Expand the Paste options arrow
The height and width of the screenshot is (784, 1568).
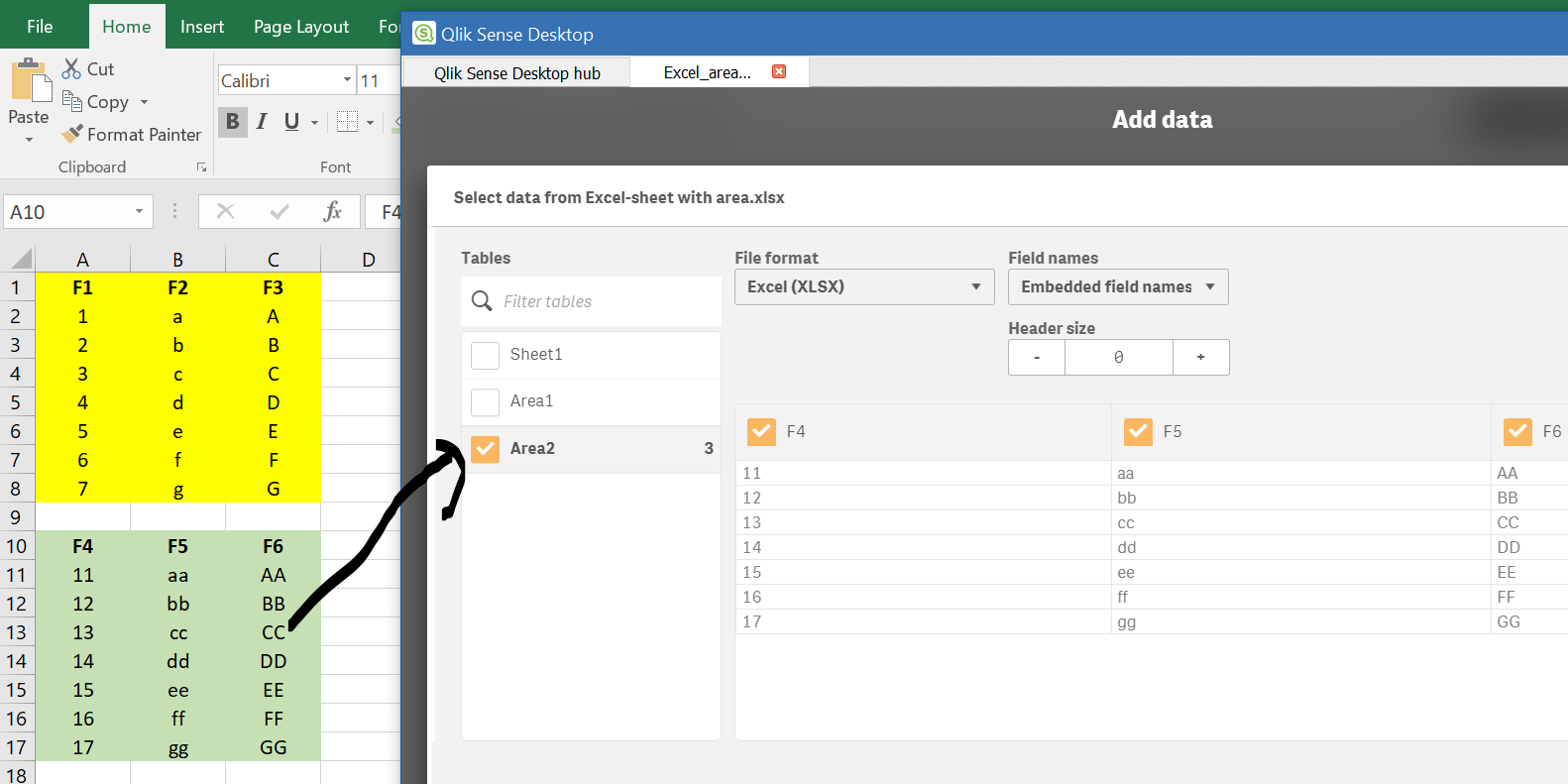[29, 140]
